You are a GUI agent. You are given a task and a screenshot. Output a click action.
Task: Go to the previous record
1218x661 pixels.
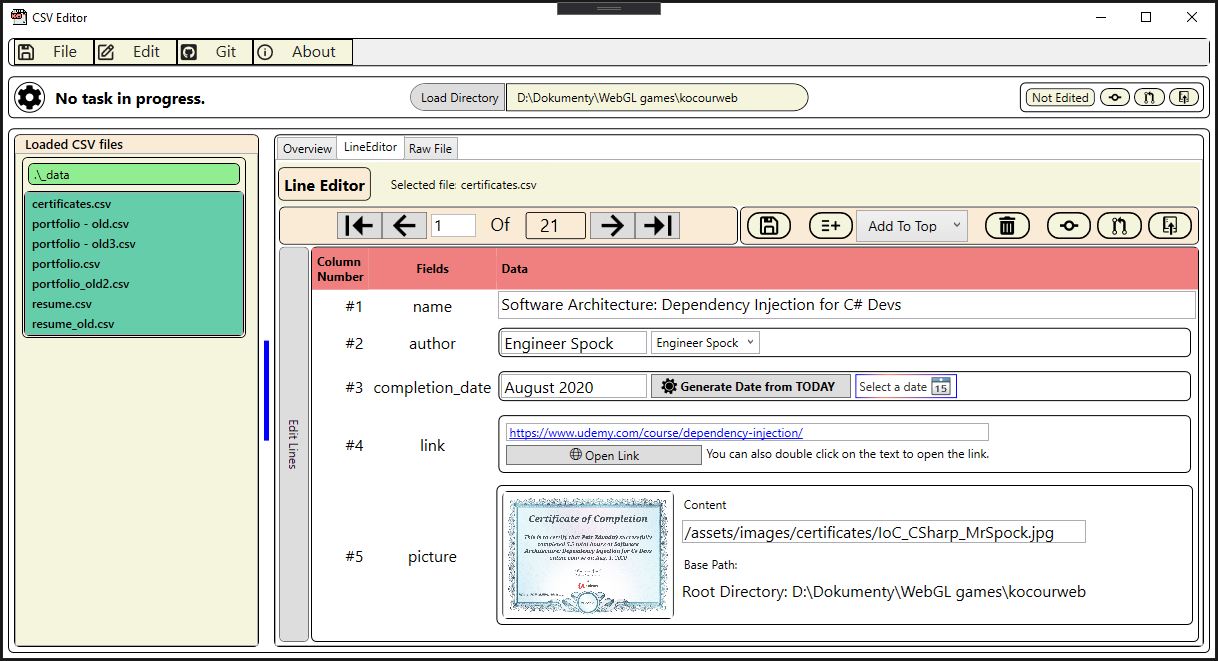(404, 226)
